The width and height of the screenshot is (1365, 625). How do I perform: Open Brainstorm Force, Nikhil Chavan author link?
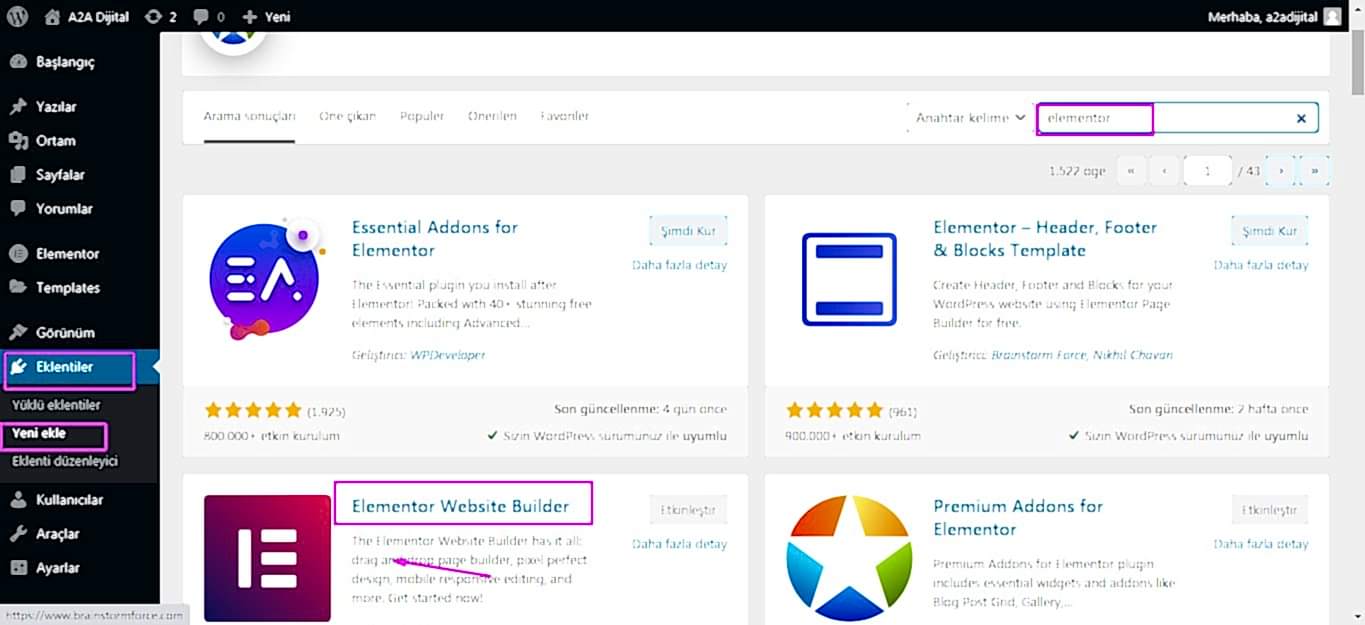1082,355
